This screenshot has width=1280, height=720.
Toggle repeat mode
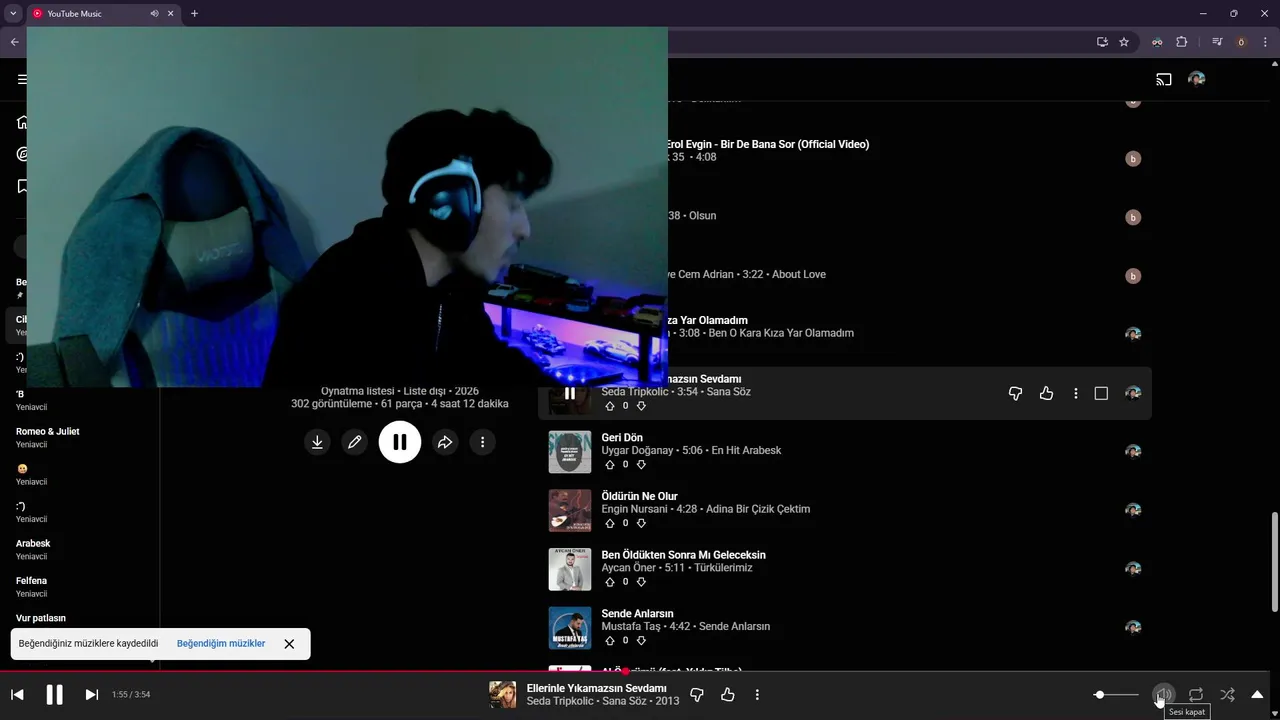(1196, 695)
